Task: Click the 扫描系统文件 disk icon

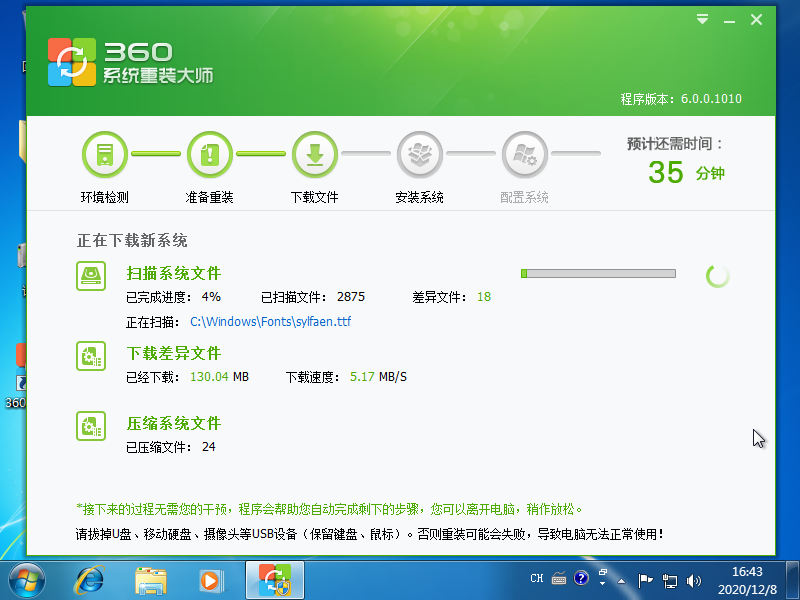Action: [91, 276]
